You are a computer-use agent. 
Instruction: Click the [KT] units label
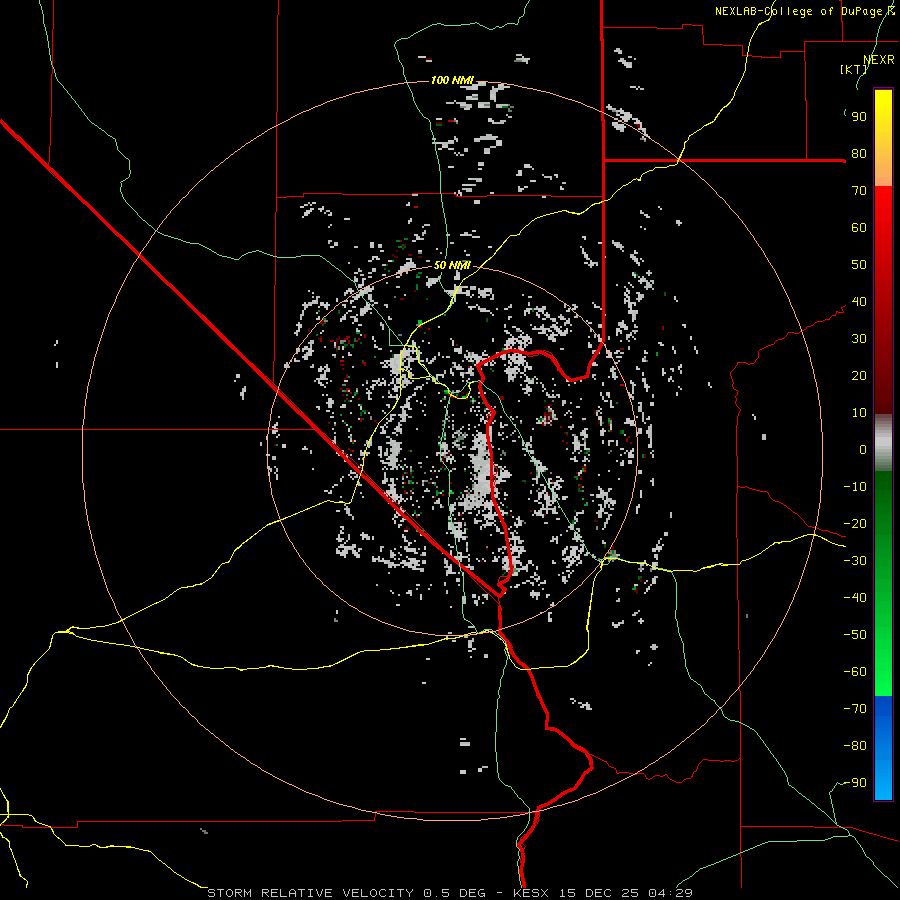click(853, 69)
